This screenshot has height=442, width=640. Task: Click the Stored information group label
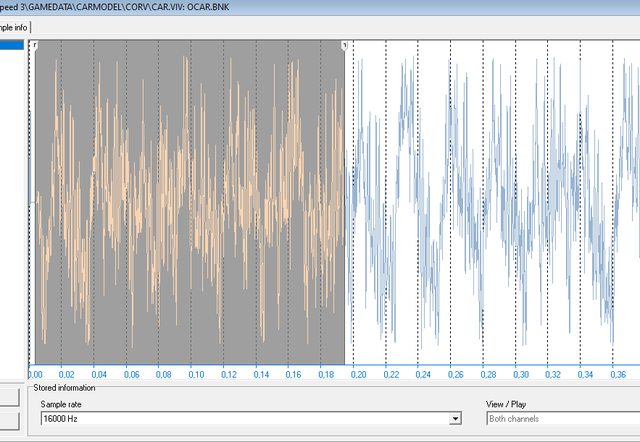tap(64, 388)
